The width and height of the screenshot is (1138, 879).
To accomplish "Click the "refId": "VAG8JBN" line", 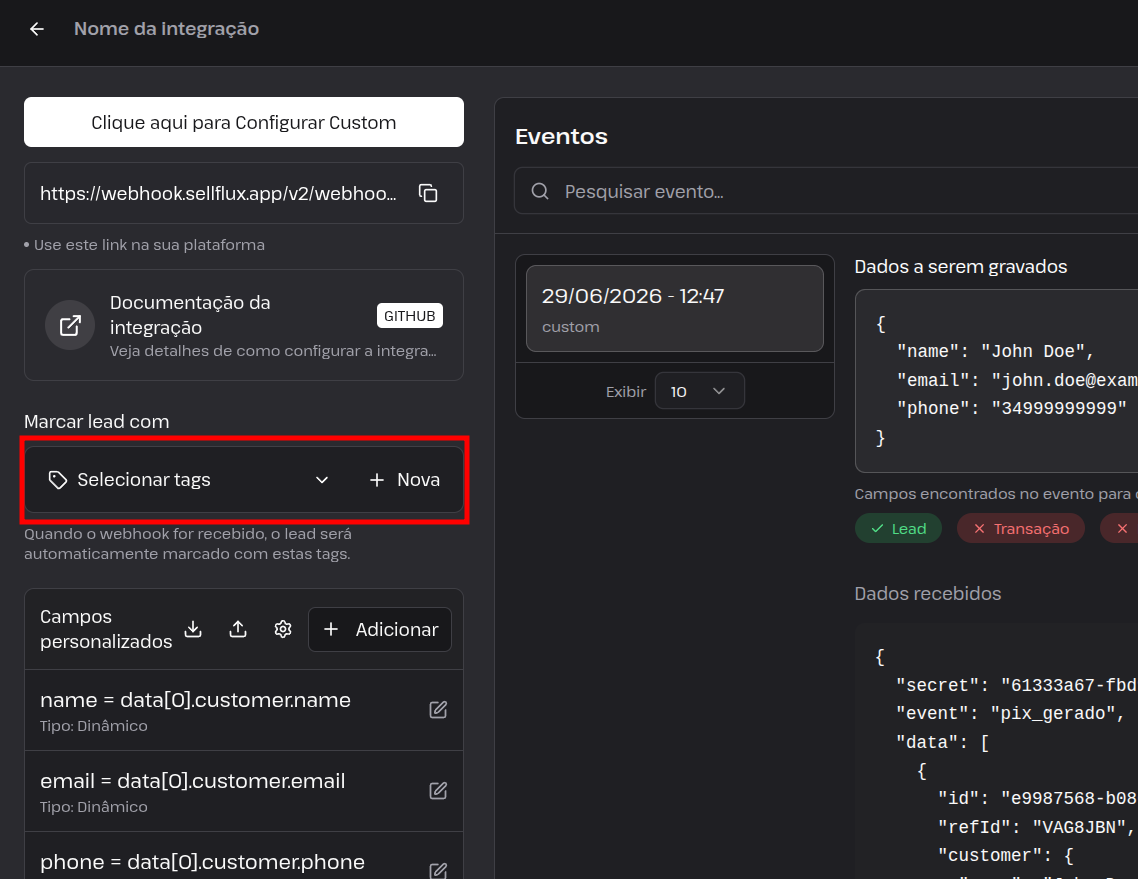I will click(1036, 827).
